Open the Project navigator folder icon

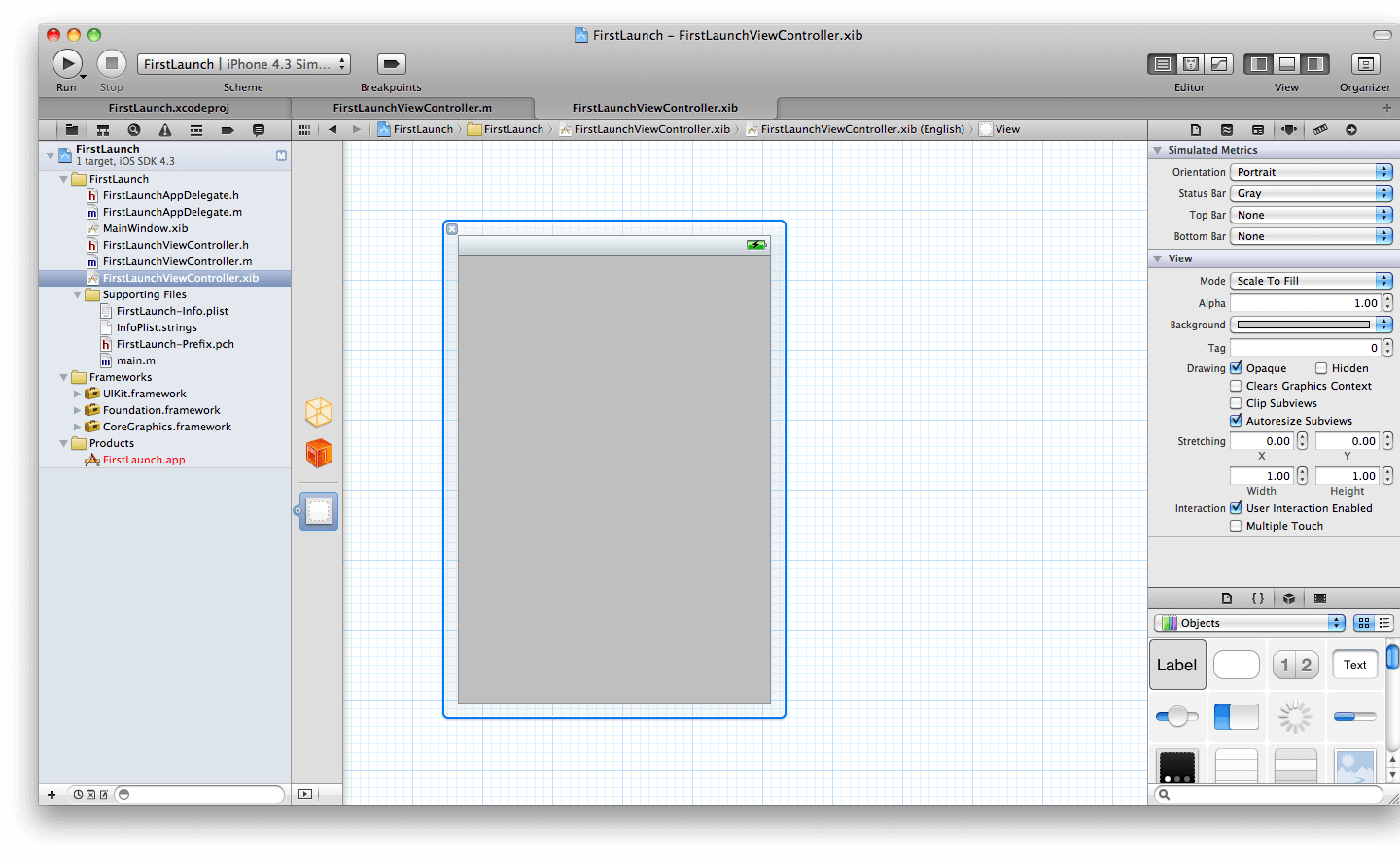[71, 129]
